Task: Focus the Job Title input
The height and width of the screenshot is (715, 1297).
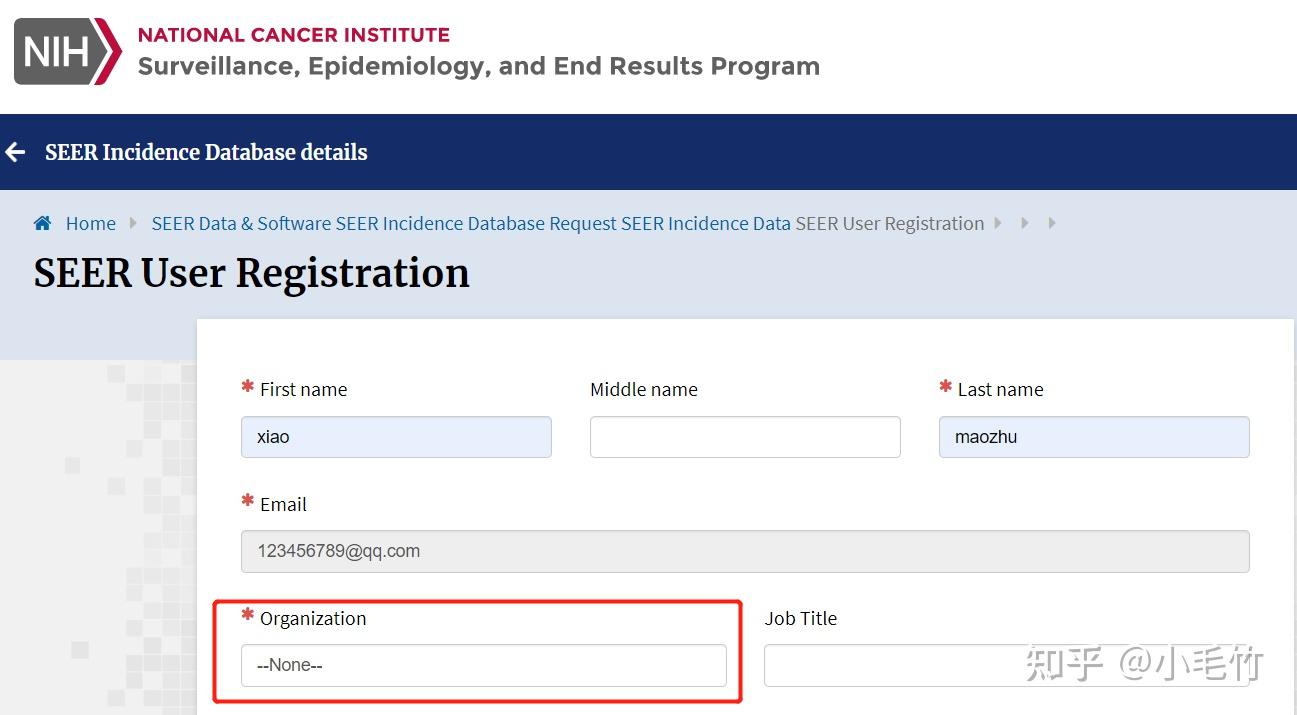Action: click(x=890, y=665)
